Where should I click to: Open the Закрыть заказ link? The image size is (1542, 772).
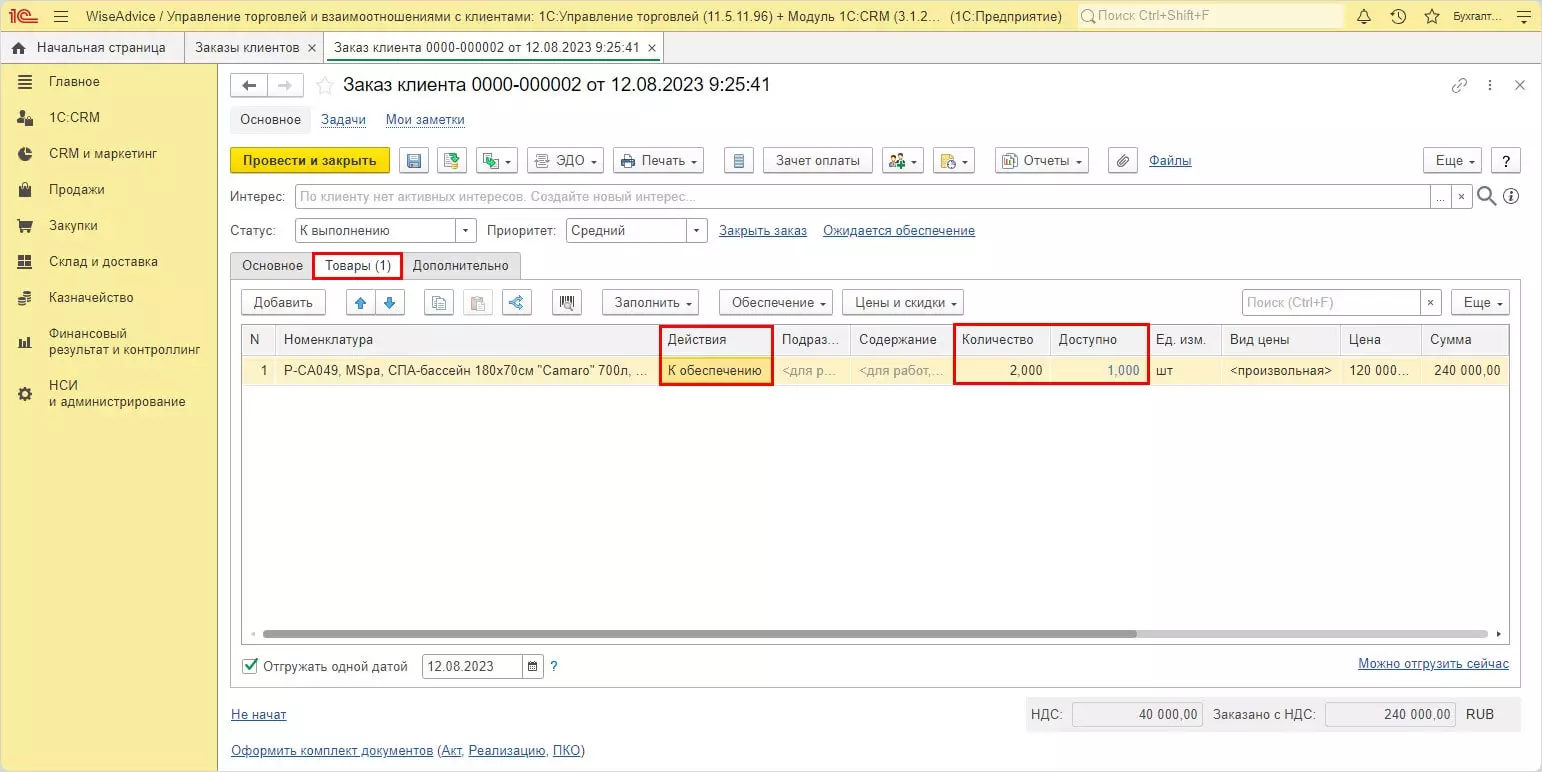coord(763,231)
